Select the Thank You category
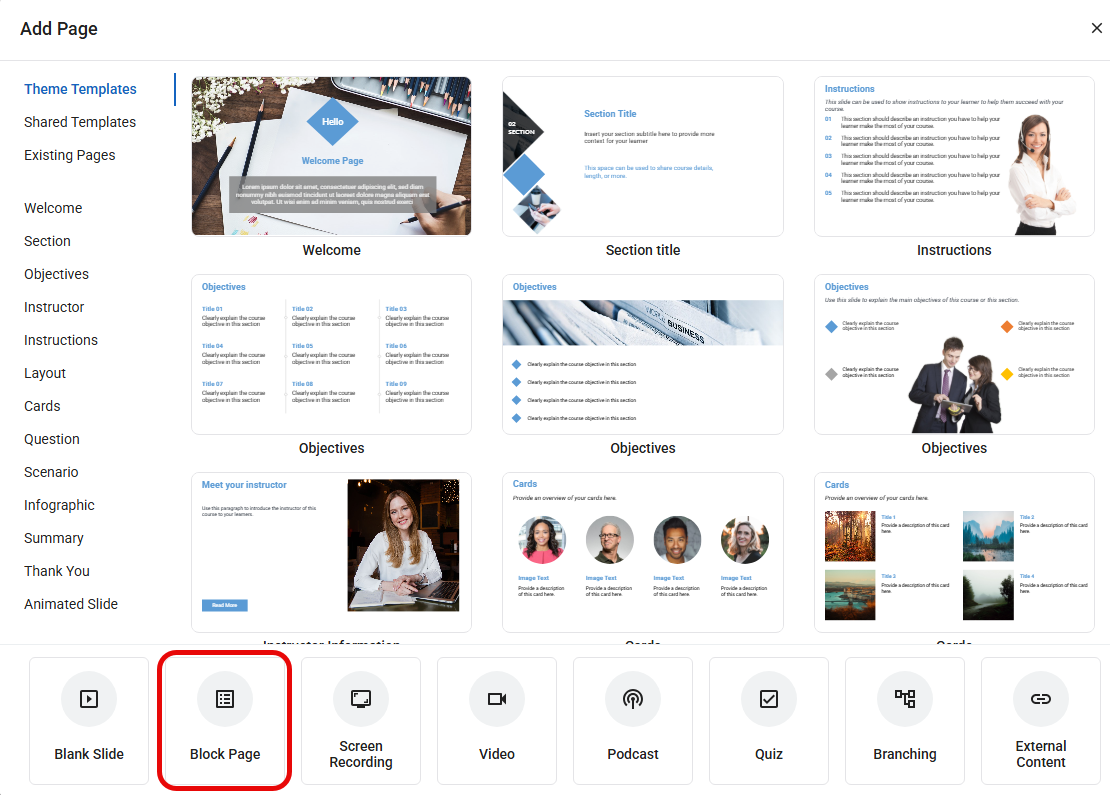This screenshot has height=795, width=1110. point(57,571)
